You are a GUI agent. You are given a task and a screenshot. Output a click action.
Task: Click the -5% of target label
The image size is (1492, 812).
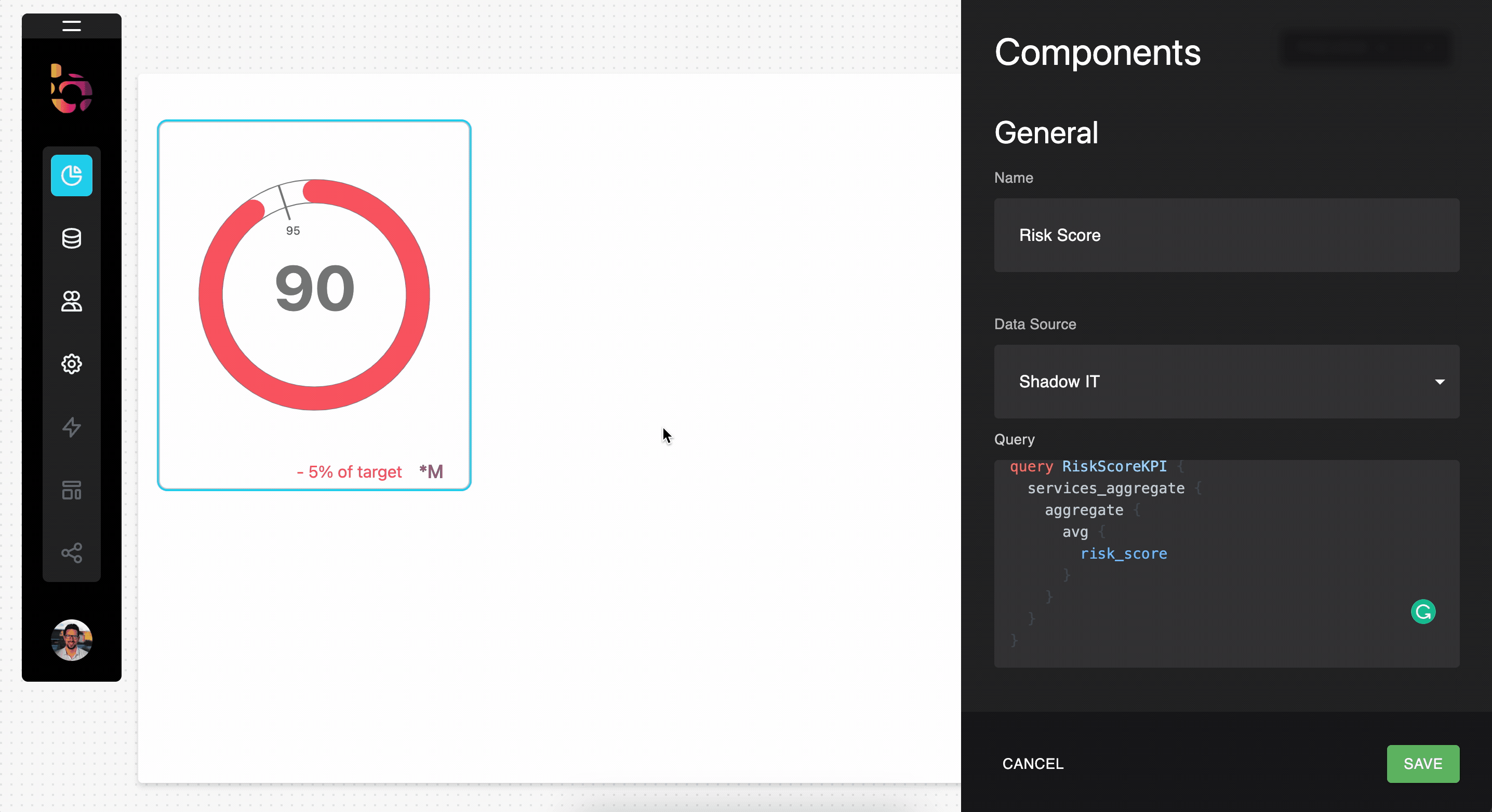coord(349,472)
